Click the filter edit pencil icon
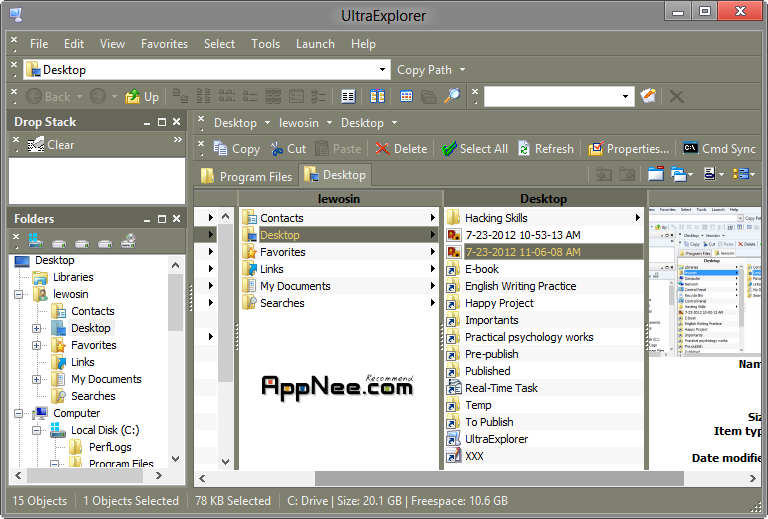 click(x=648, y=96)
